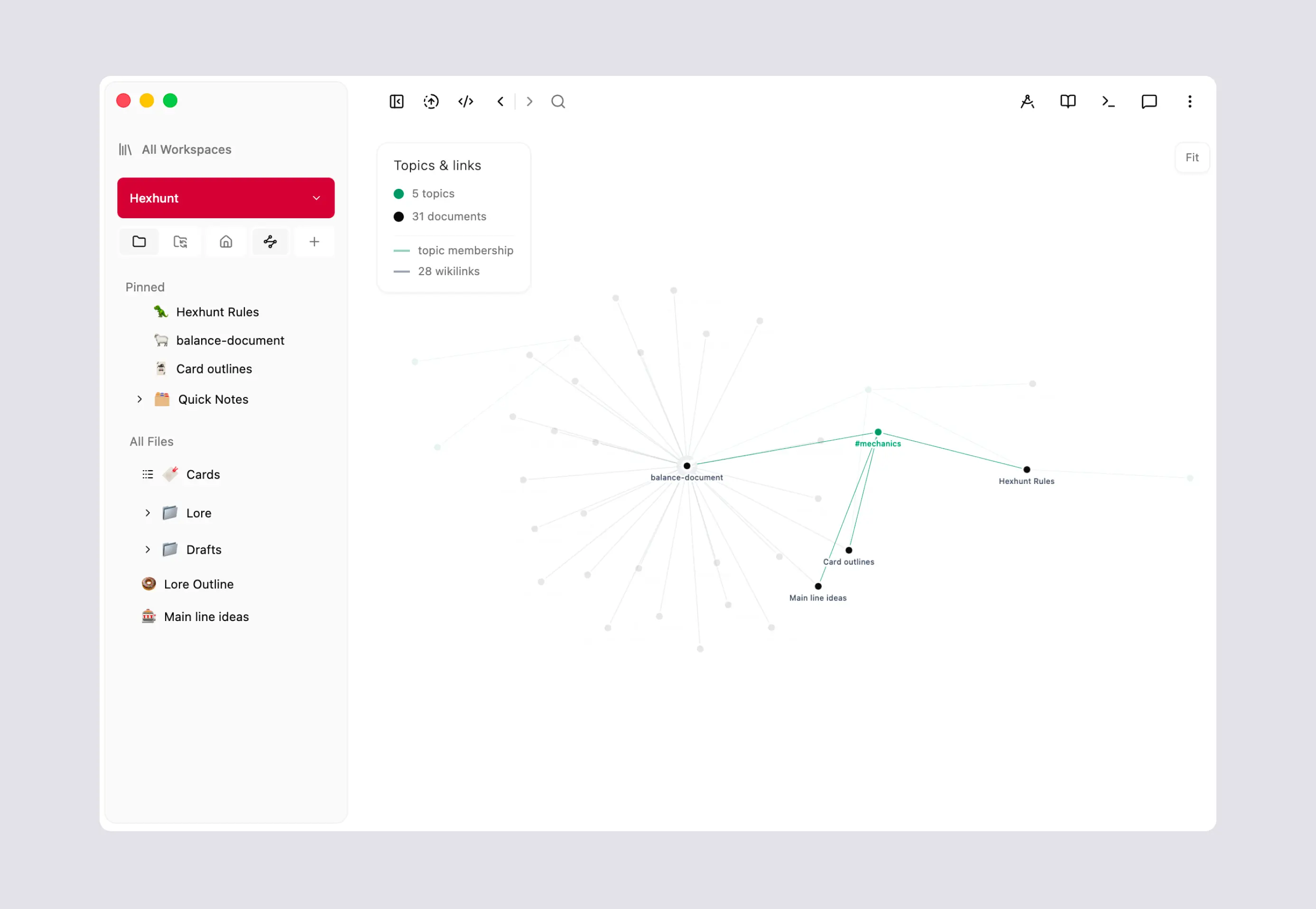
Task: Click the 'Topics & links' heading
Action: (x=437, y=165)
